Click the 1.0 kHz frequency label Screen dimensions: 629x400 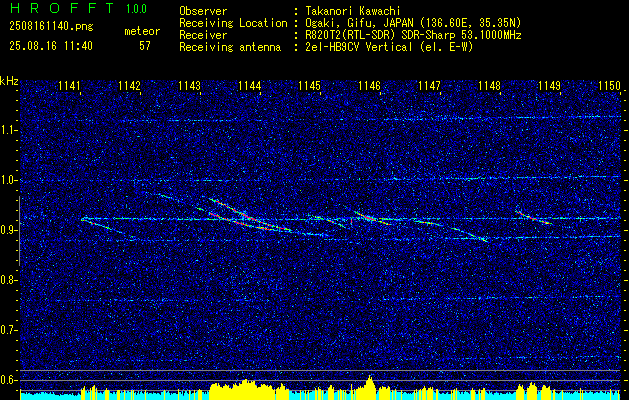pyautogui.click(x=6, y=180)
